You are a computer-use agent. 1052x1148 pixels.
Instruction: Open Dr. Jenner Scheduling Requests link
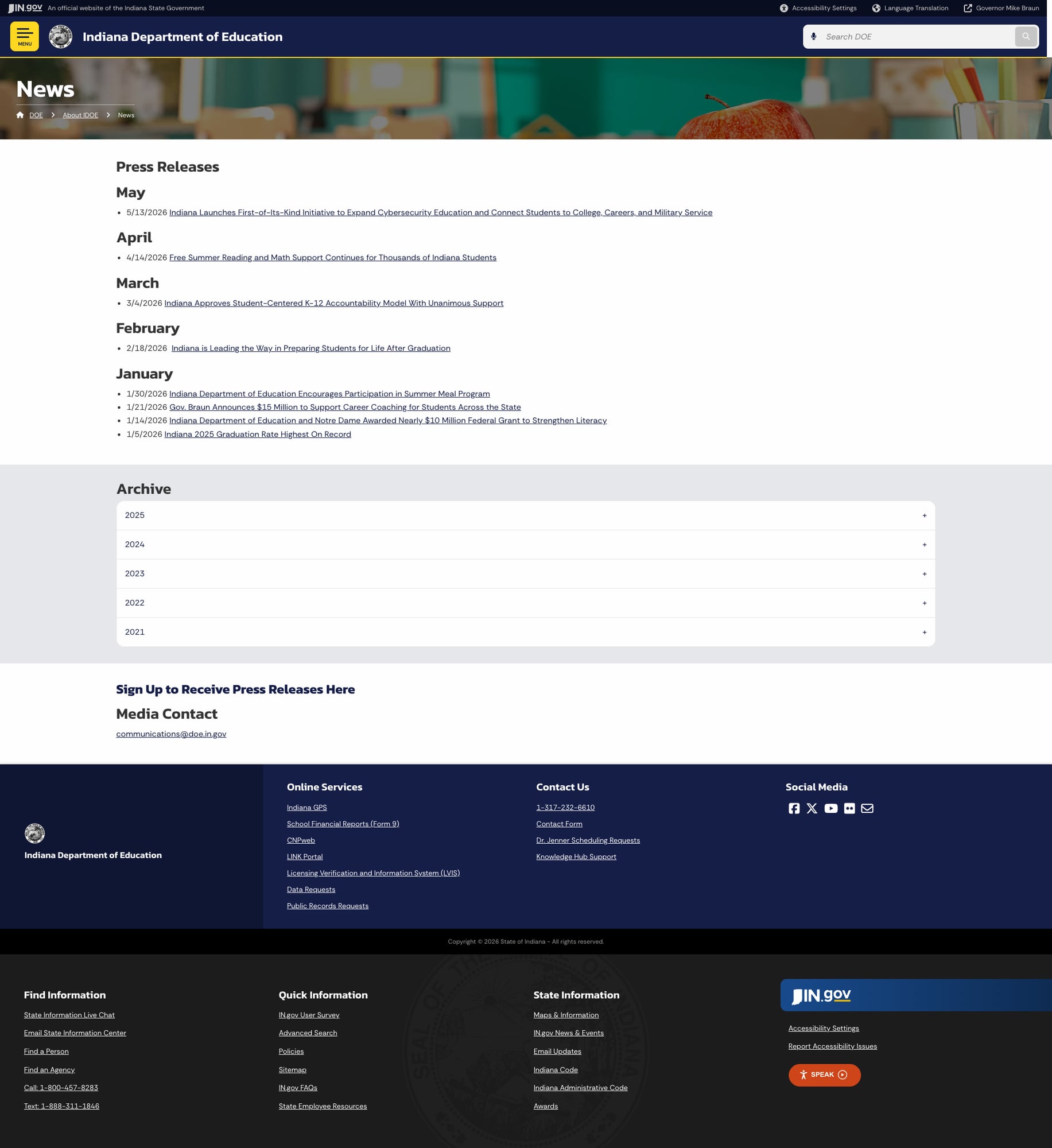tap(588, 840)
